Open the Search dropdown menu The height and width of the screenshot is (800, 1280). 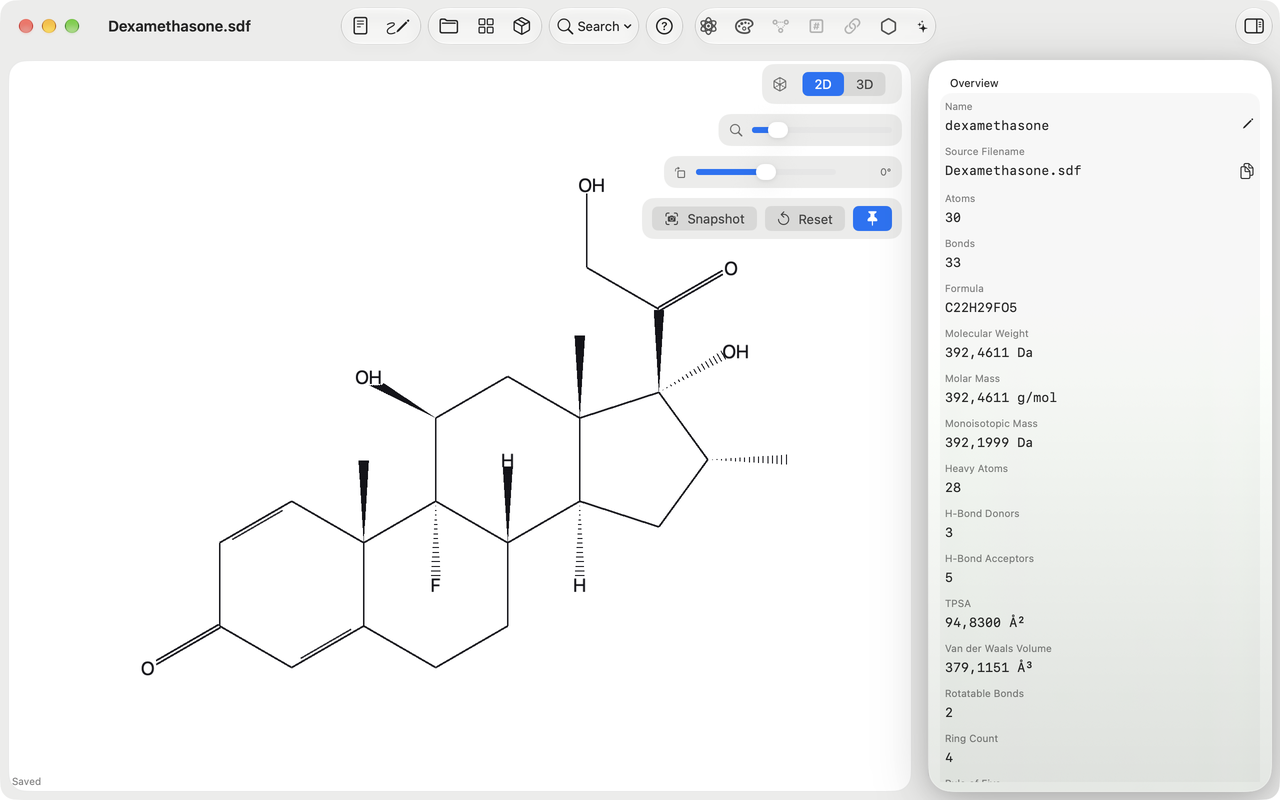click(595, 26)
